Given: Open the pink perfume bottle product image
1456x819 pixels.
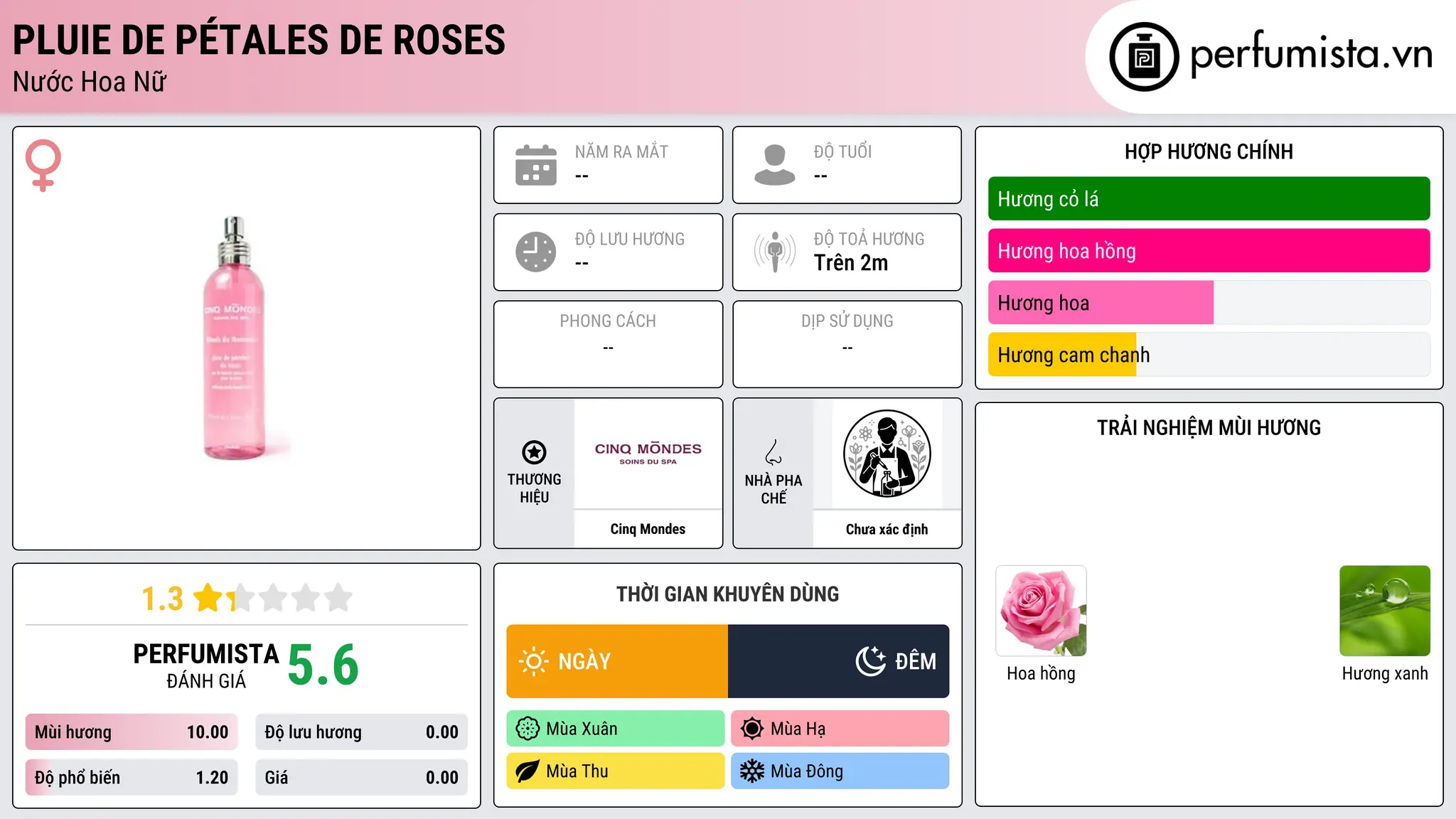Looking at the screenshot, I should [x=235, y=338].
